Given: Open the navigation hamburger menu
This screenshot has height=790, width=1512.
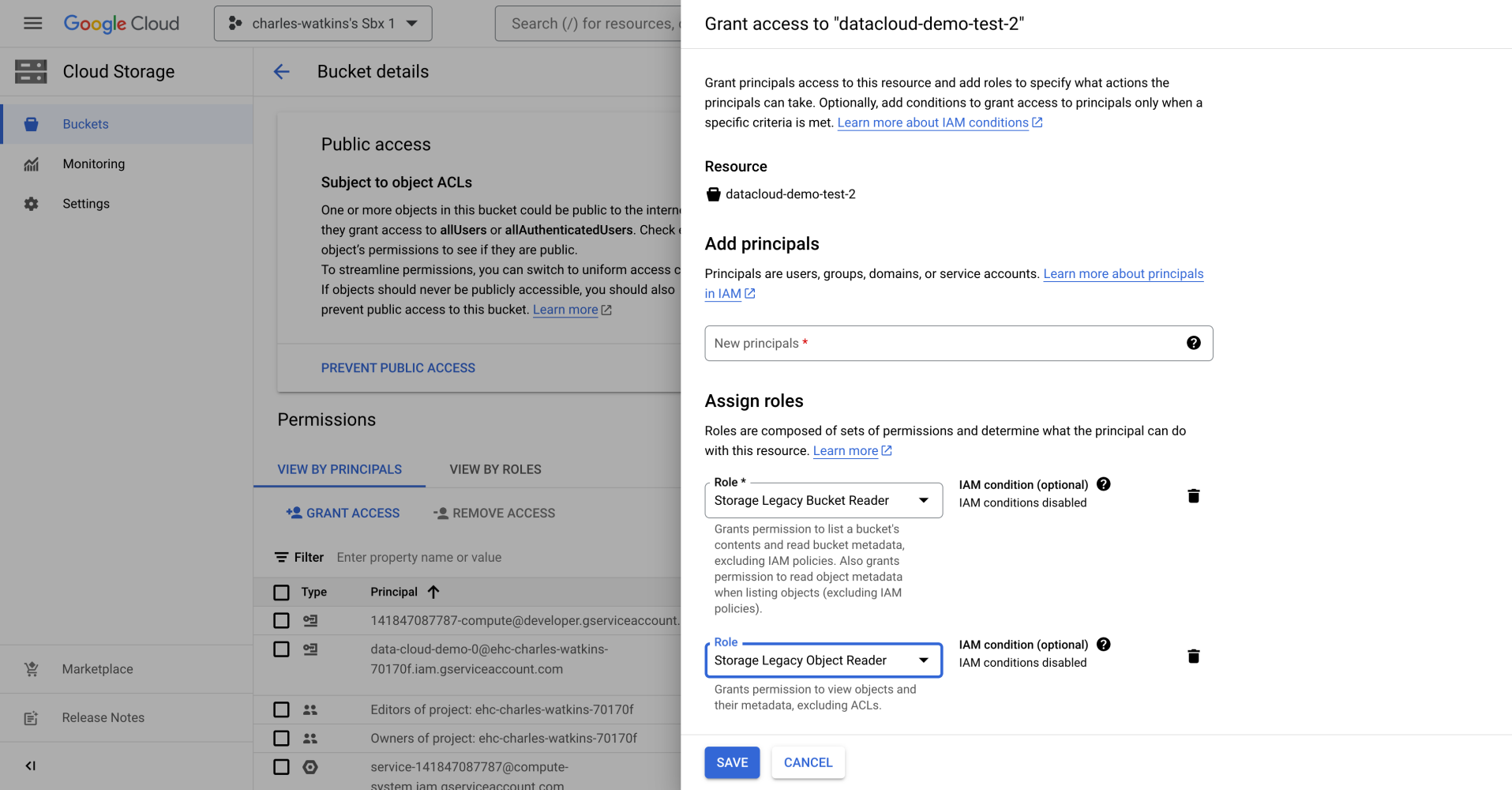Looking at the screenshot, I should pos(32,23).
